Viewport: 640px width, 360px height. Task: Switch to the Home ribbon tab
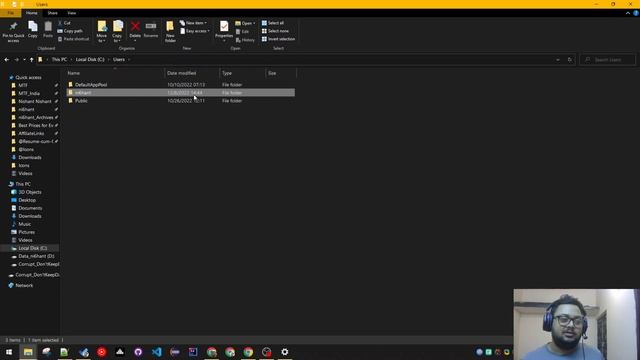click(31, 13)
